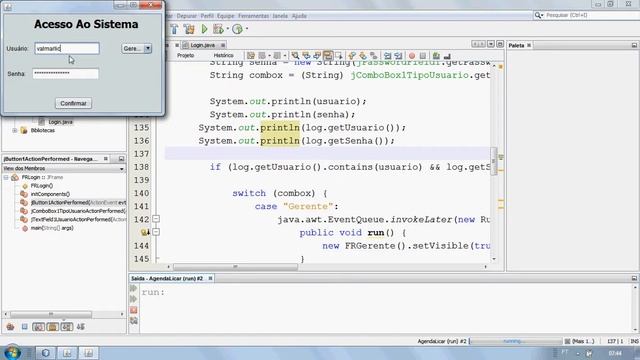Click the Senha password field
The image size is (640, 360).
tap(66, 73)
